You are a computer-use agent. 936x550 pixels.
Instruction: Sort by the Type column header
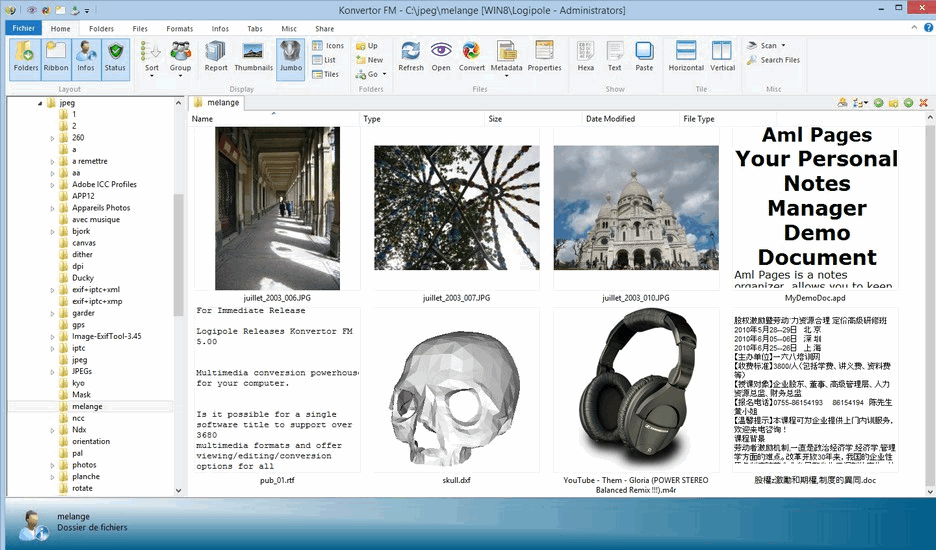pos(423,119)
